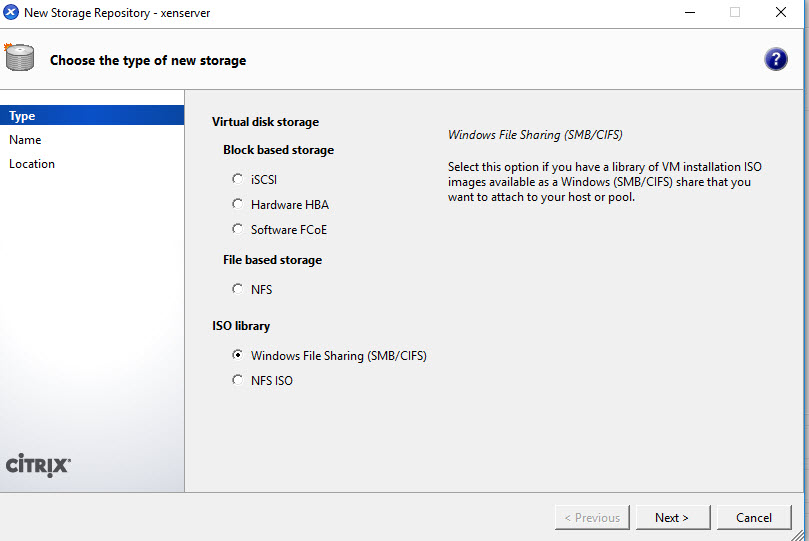Go to the Name wizard step

tap(25, 140)
